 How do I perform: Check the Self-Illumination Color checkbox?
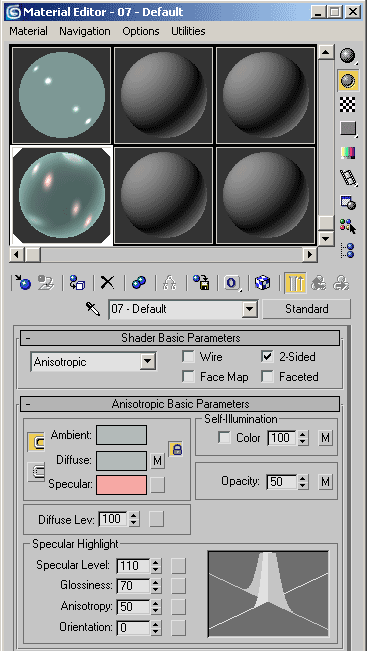pos(225,438)
